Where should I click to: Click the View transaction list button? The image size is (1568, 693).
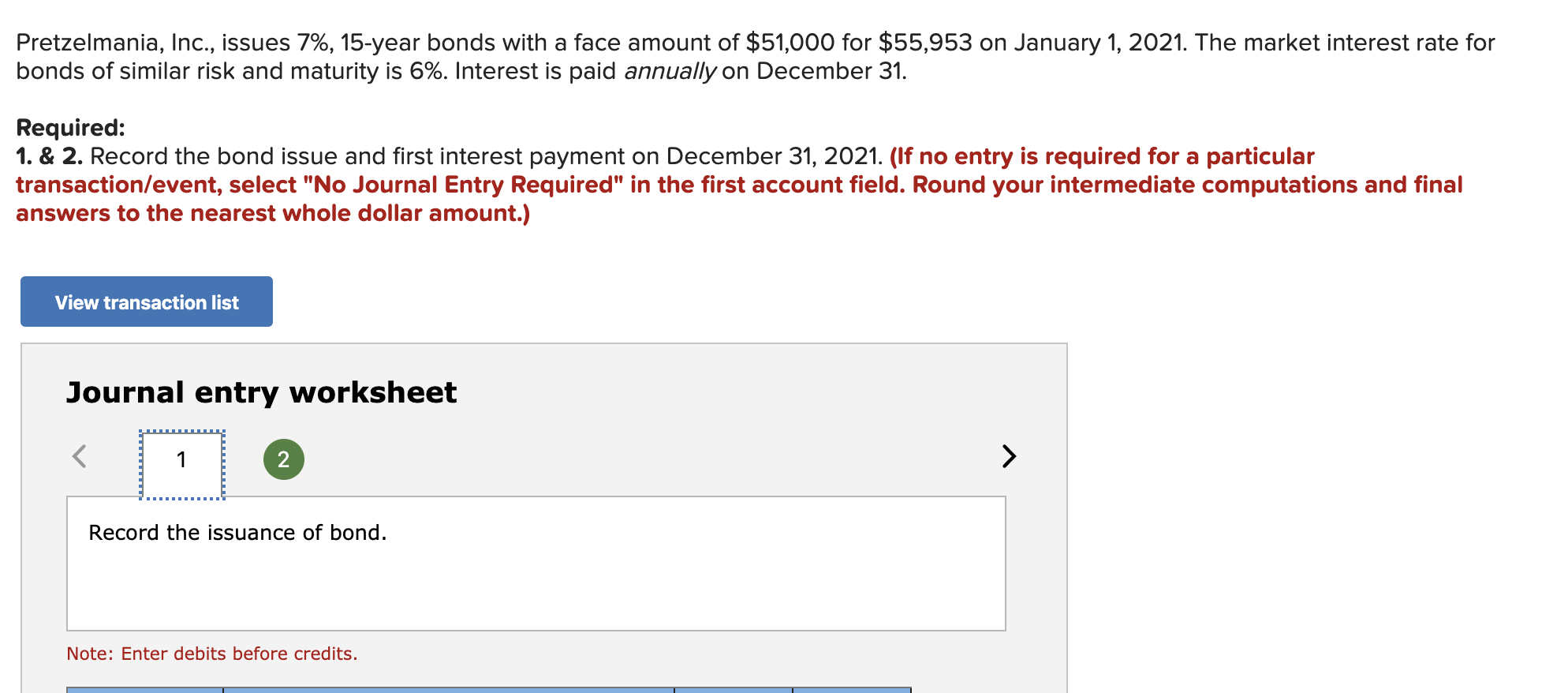(x=146, y=302)
